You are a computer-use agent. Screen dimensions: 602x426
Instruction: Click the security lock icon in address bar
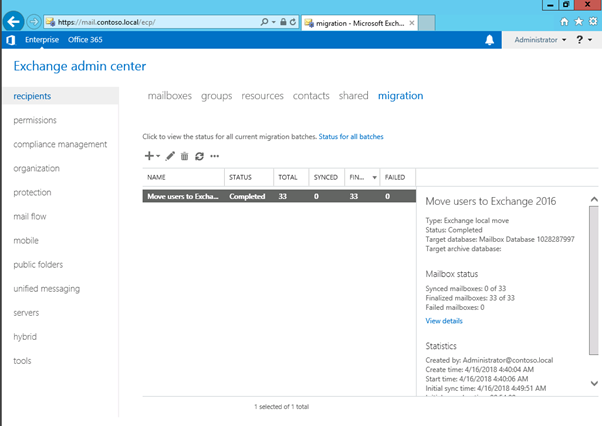click(283, 22)
